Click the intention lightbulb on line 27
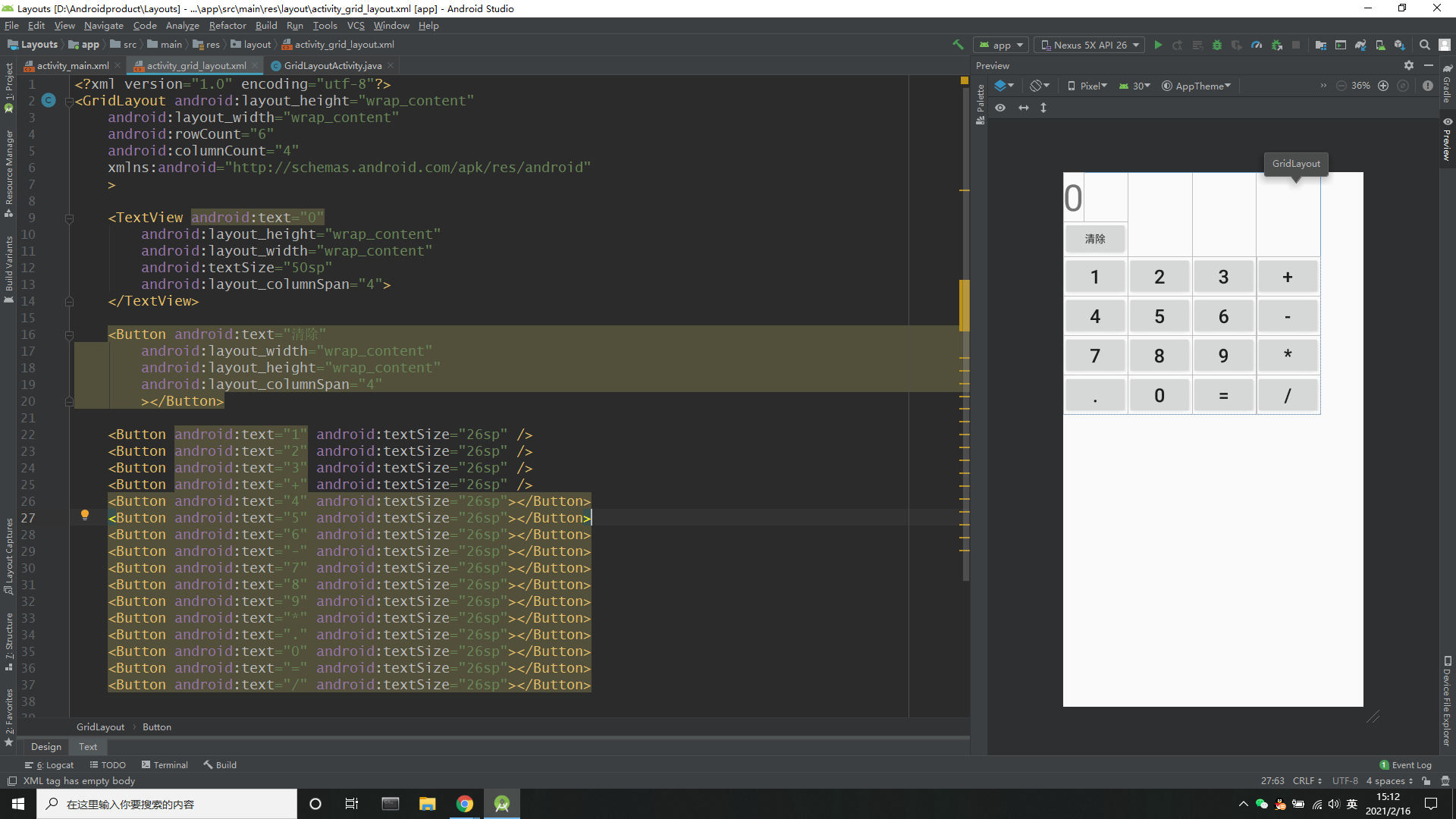The image size is (1456, 819). (x=85, y=516)
